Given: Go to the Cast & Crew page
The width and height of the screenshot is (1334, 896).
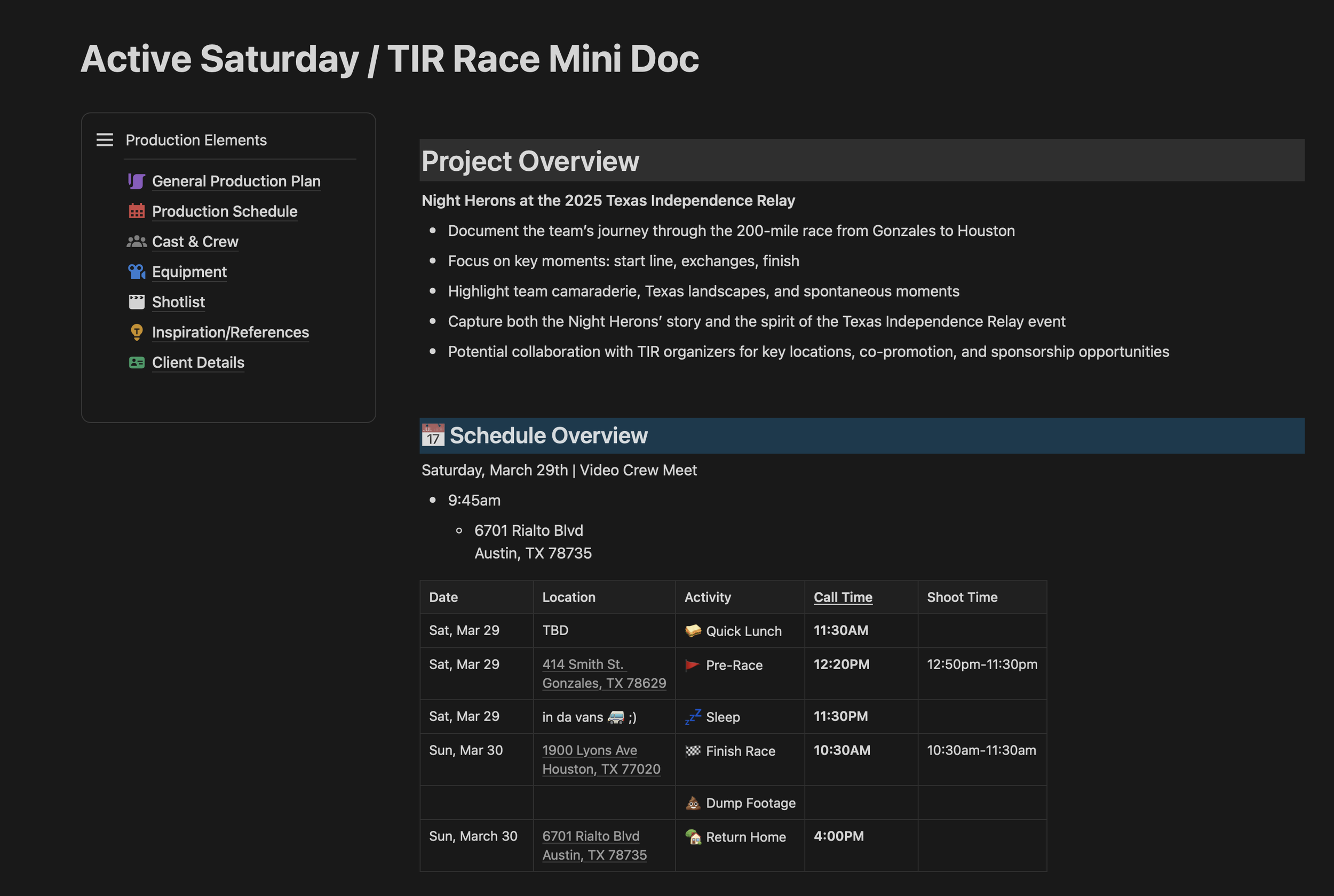Looking at the screenshot, I should tap(195, 242).
